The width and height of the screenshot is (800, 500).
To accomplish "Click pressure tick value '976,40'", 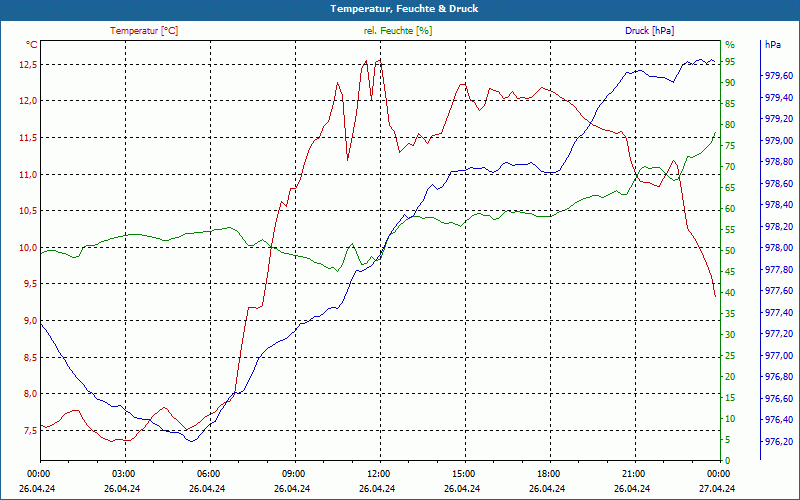I will tap(779, 420).
